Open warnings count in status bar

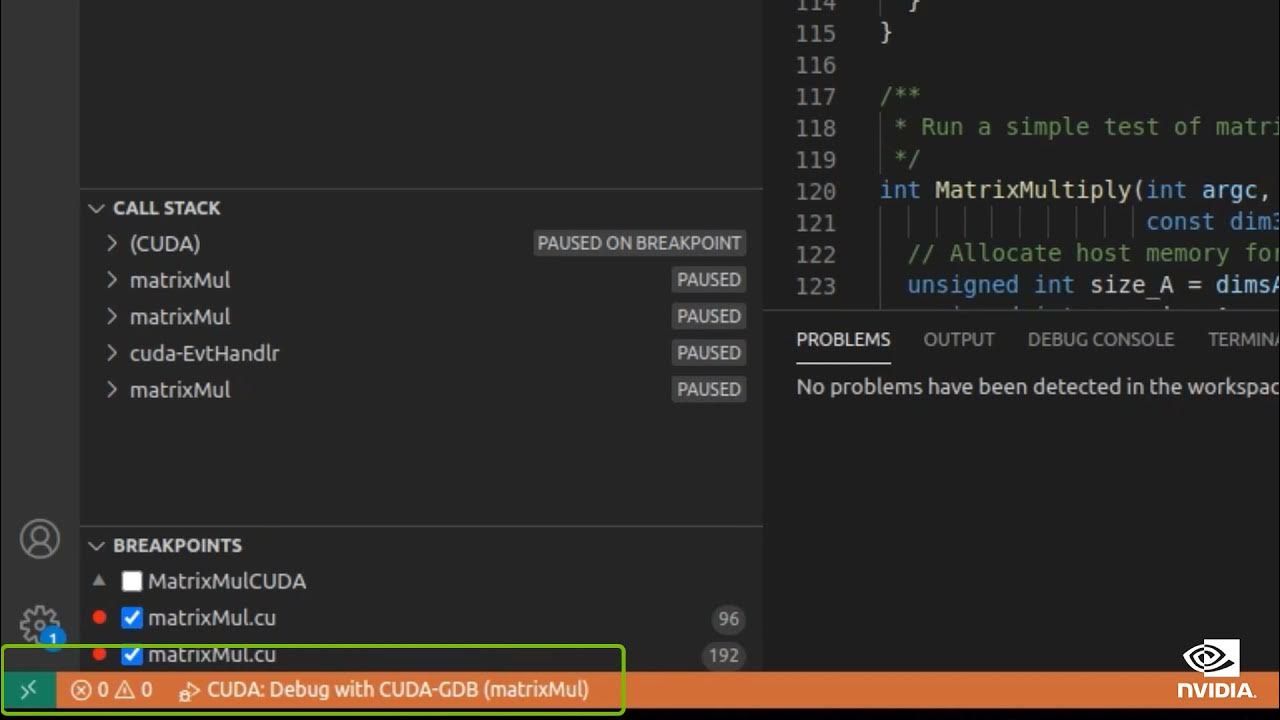coord(134,689)
